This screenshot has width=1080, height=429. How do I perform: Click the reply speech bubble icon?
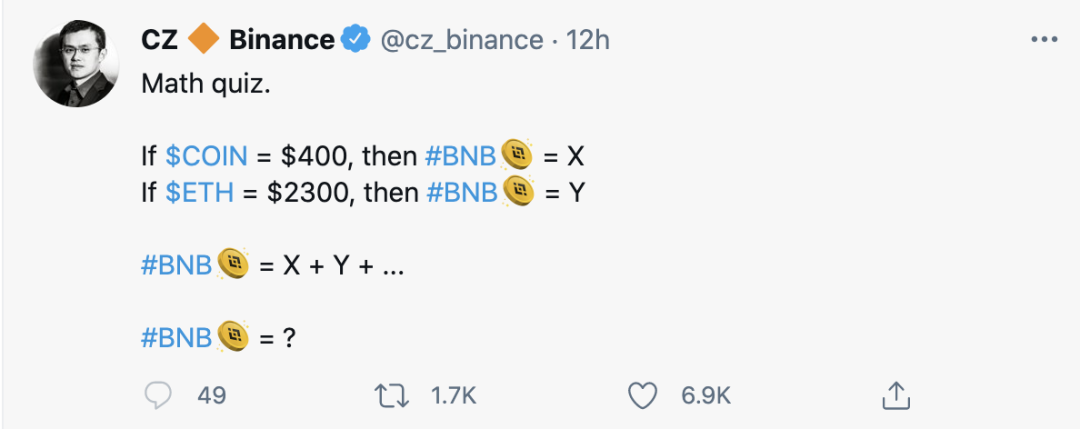[160, 395]
